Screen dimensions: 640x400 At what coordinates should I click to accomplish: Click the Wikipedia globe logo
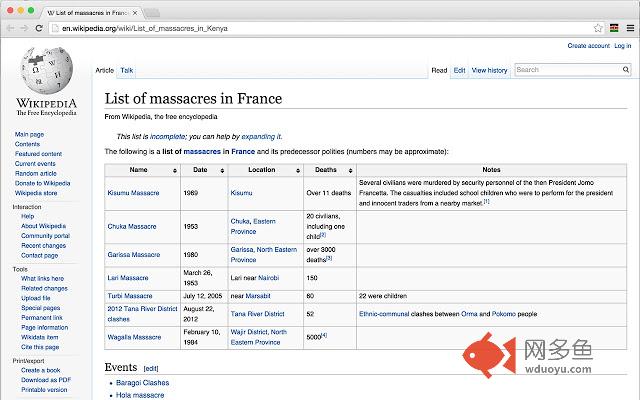click(x=47, y=70)
